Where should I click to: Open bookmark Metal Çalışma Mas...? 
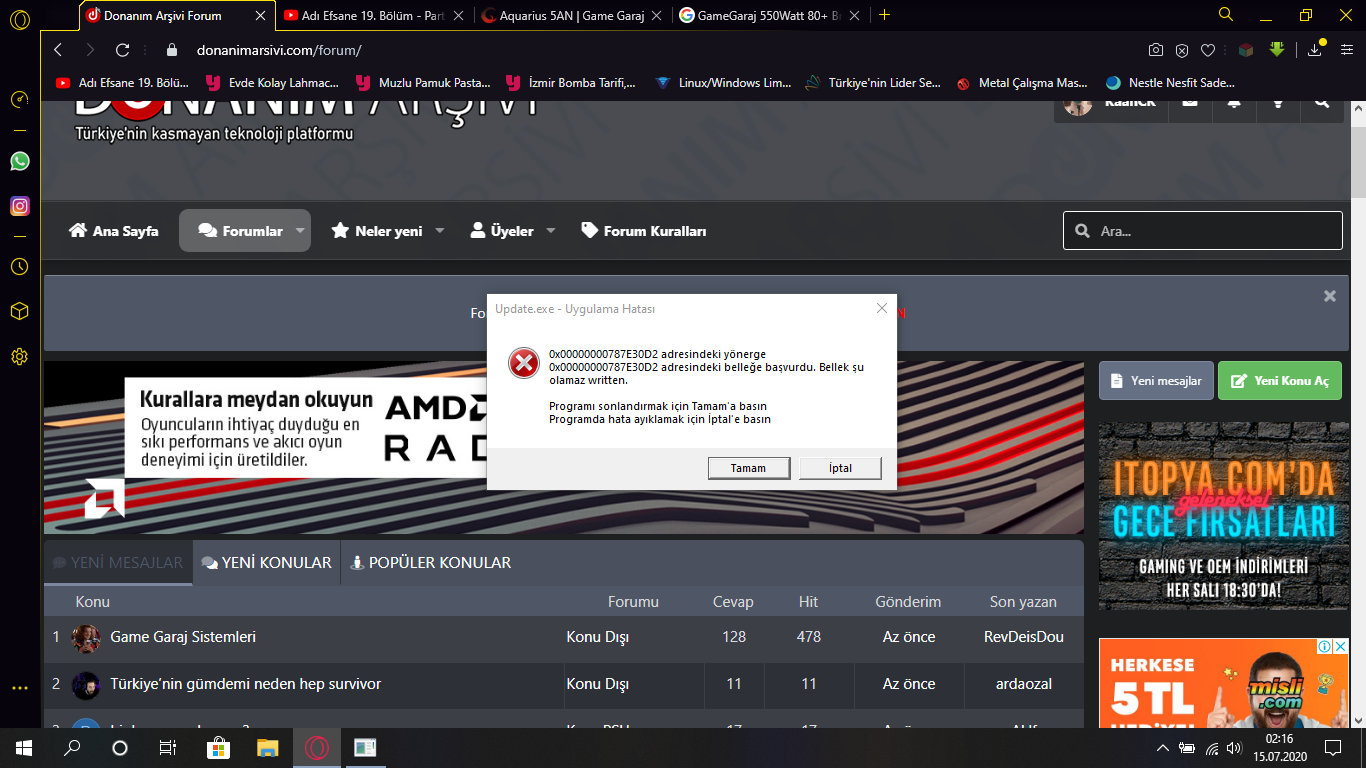(1021, 83)
